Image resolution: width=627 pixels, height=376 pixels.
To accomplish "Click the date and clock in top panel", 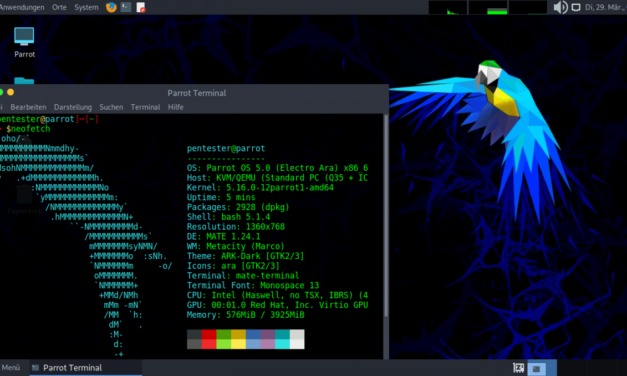I will (605, 7).
